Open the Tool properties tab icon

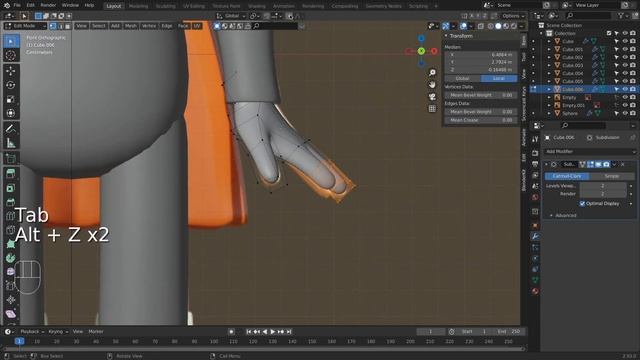click(x=535, y=139)
